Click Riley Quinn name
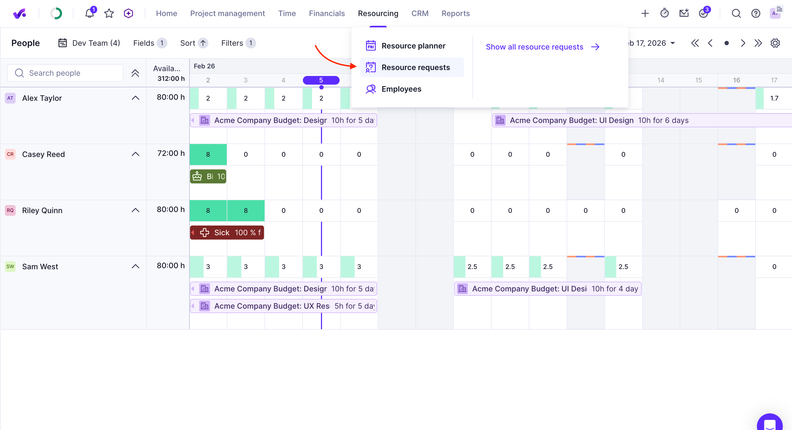Viewport: 792px width, 430px height. pos(42,210)
